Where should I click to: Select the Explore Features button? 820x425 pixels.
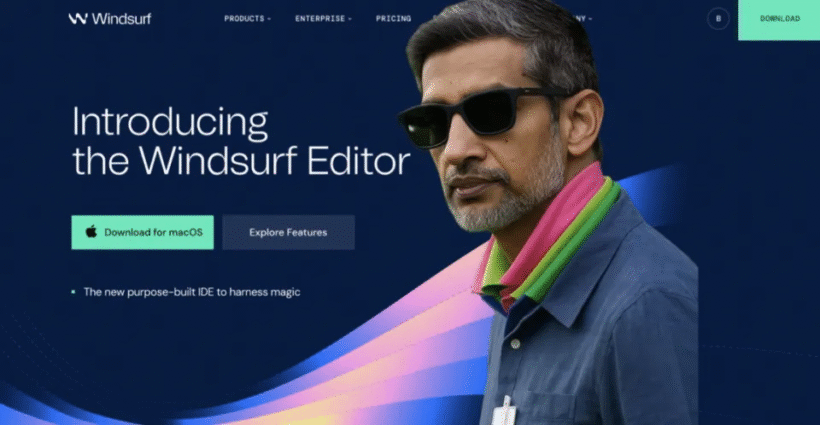click(x=288, y=232)
